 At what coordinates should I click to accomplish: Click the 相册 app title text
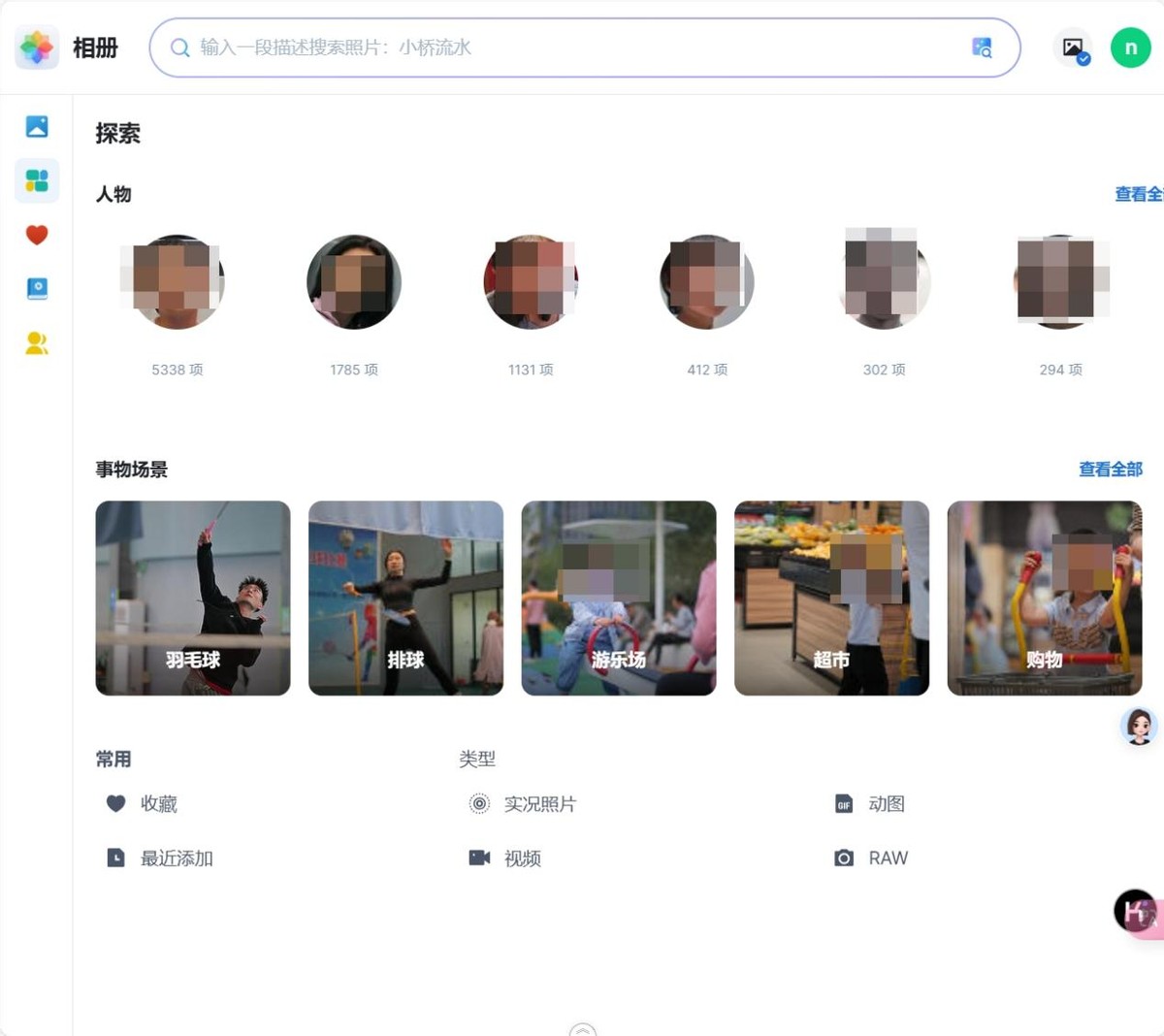click(95, 48)
